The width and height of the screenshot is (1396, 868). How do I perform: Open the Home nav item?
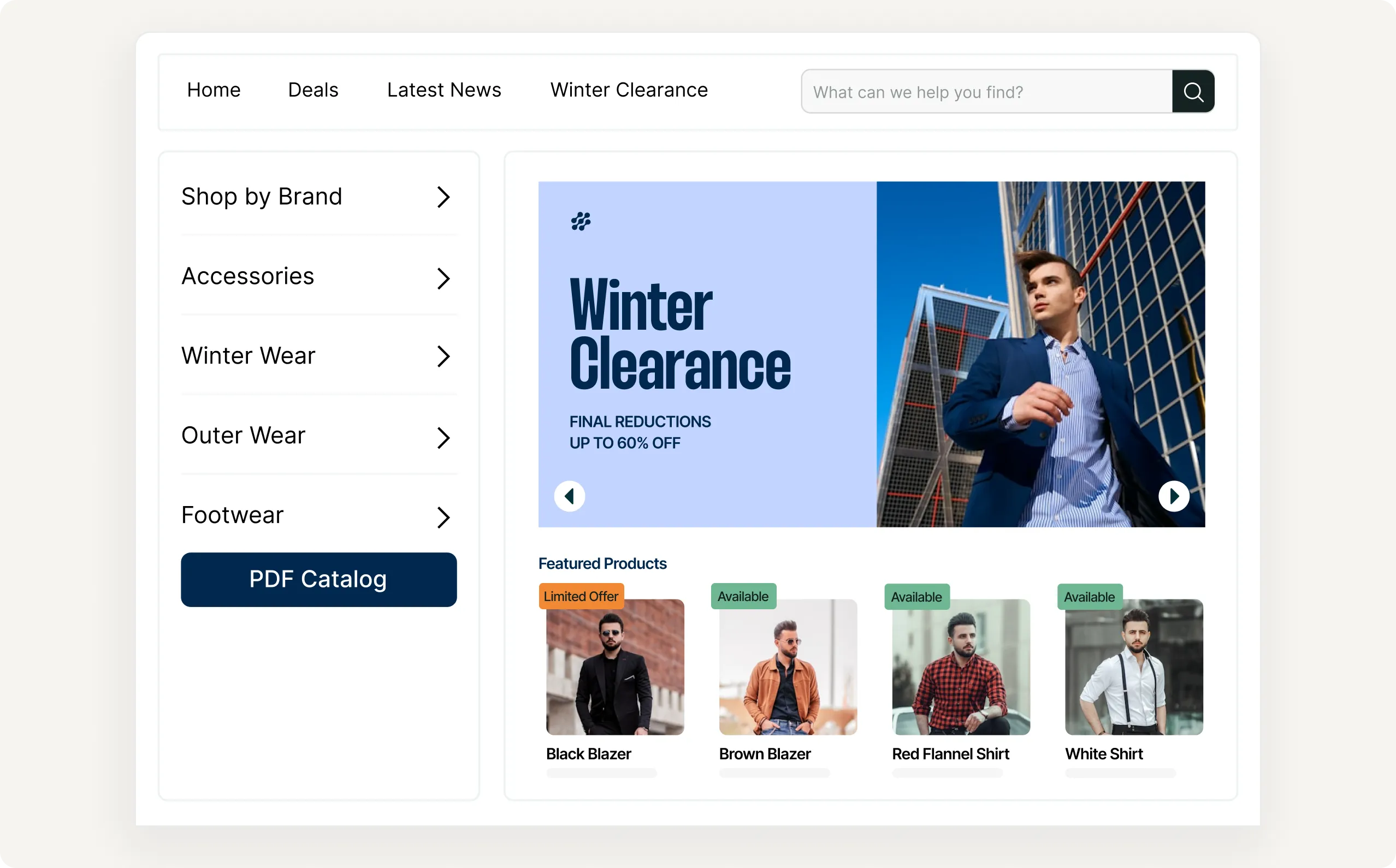click(214, 90)
